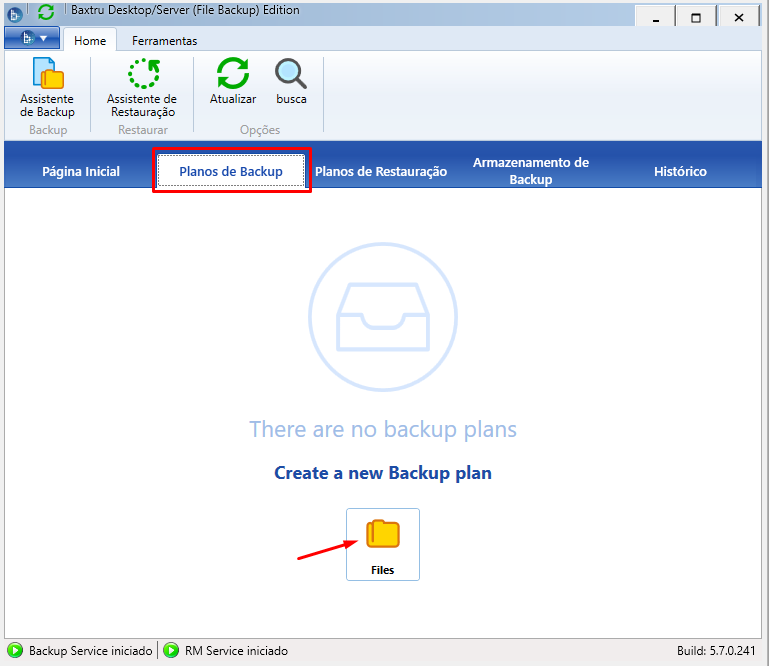Go to the Página Inicial tab
The image size is (769, 666).
(x=81, y=171)
